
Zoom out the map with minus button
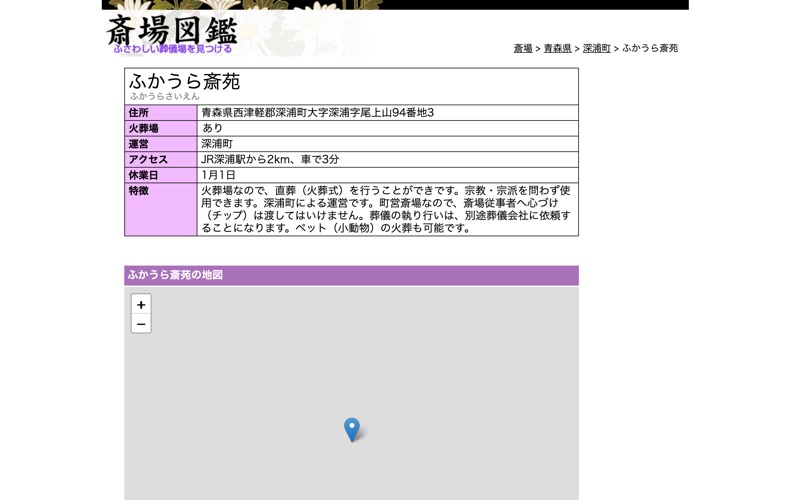141,324
